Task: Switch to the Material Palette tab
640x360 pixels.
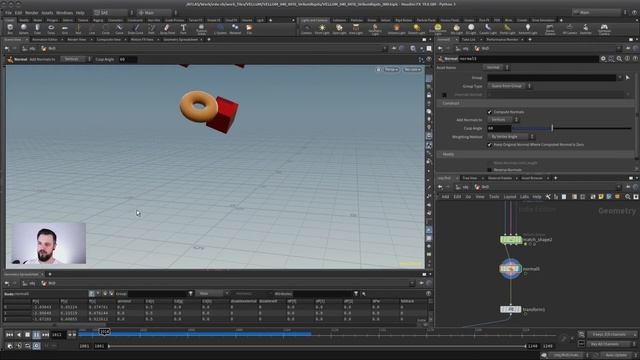Action: coord(500,178)
